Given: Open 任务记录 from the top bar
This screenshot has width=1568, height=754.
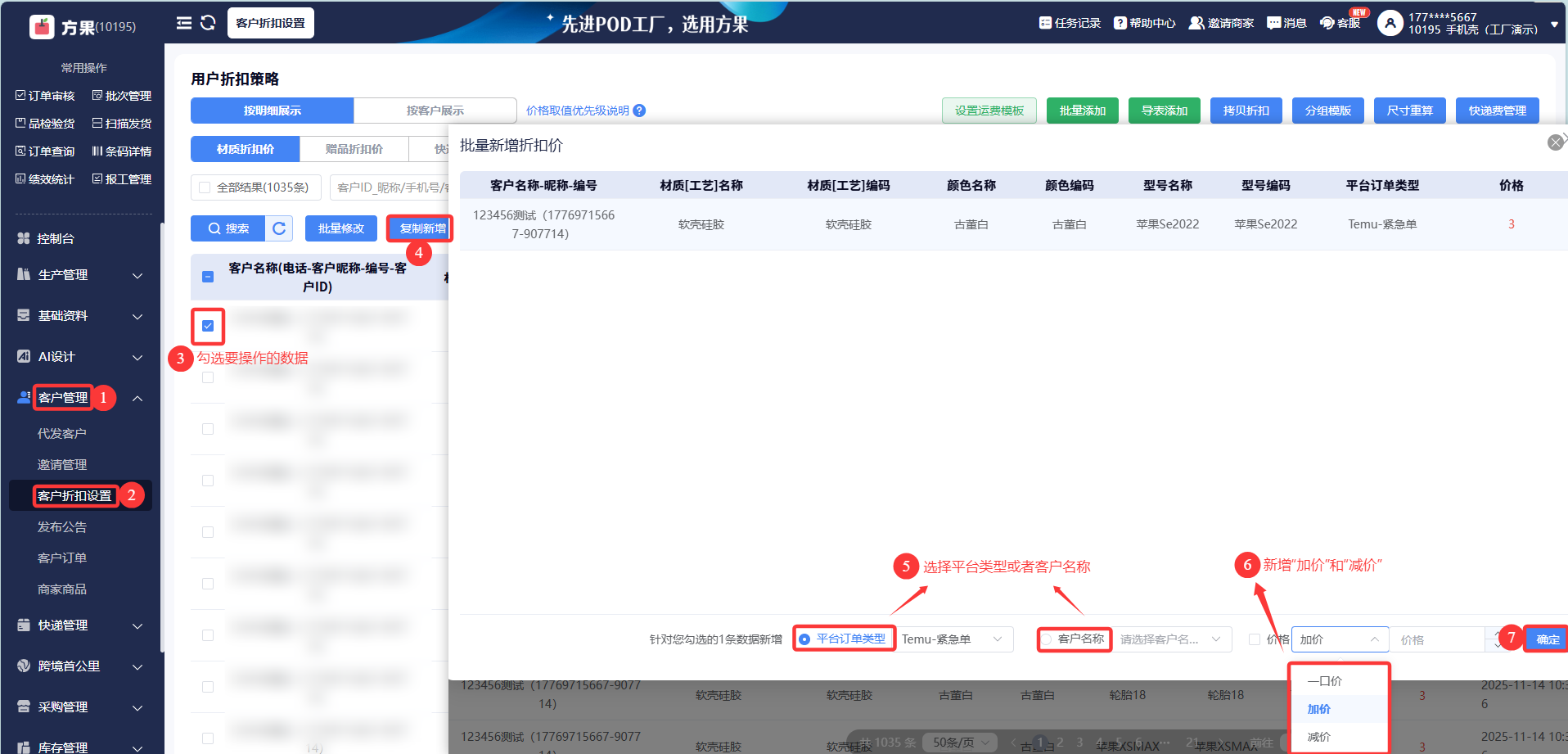Looking at the screenshot, I should (1070, 23).
